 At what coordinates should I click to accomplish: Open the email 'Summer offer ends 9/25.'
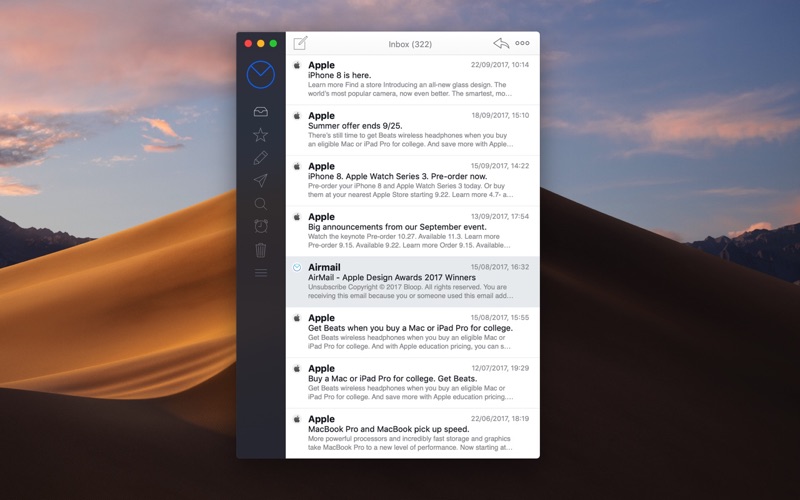pos(413,130)
